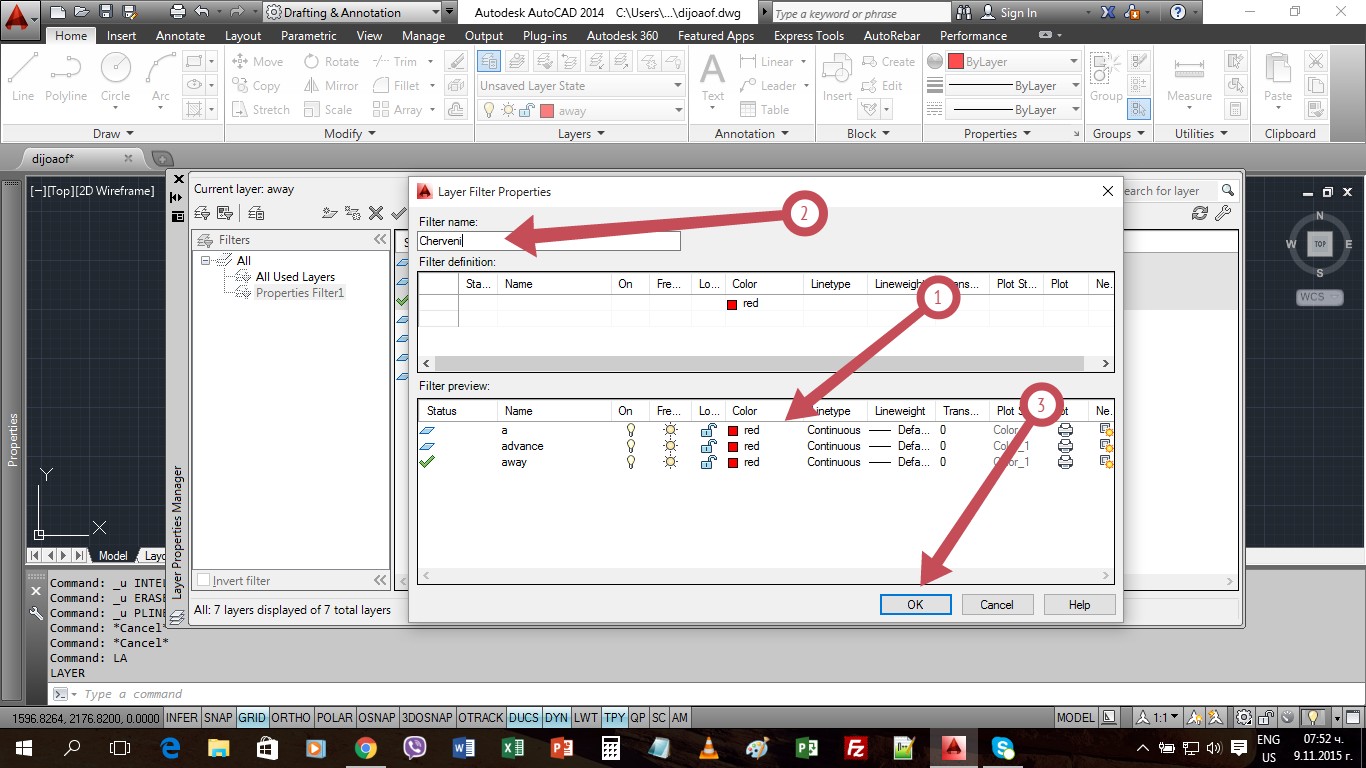Click Sign In at the top
The width and height of the screenshot is (1366, 768).
coord(1009,13)
